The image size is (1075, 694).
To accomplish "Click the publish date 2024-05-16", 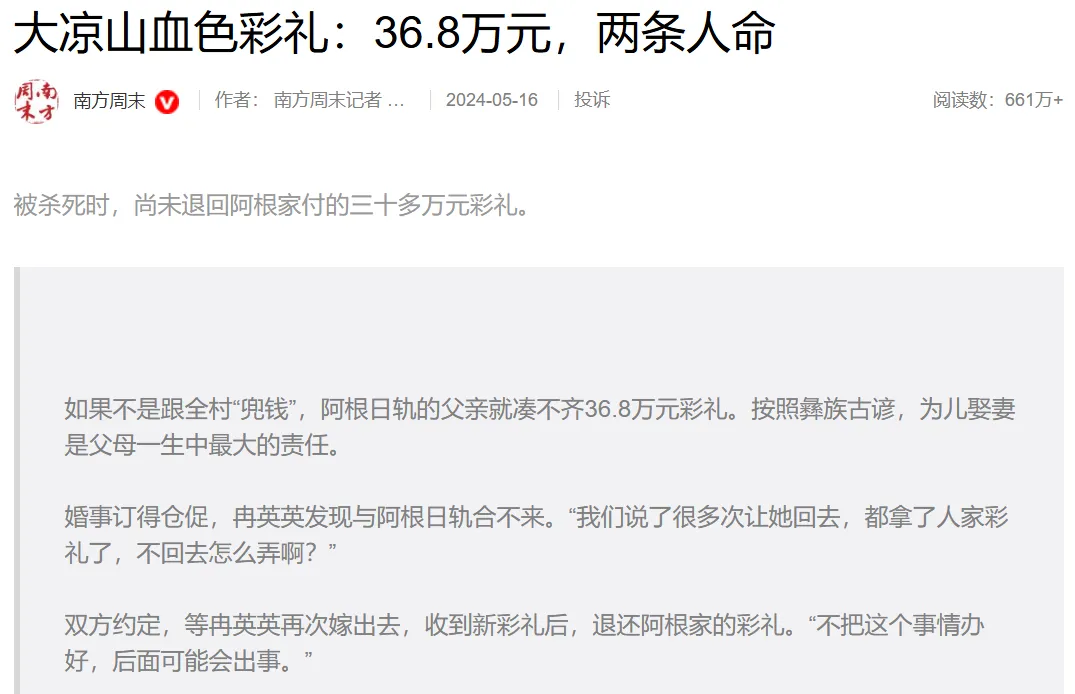I will (x=492, y=100).
